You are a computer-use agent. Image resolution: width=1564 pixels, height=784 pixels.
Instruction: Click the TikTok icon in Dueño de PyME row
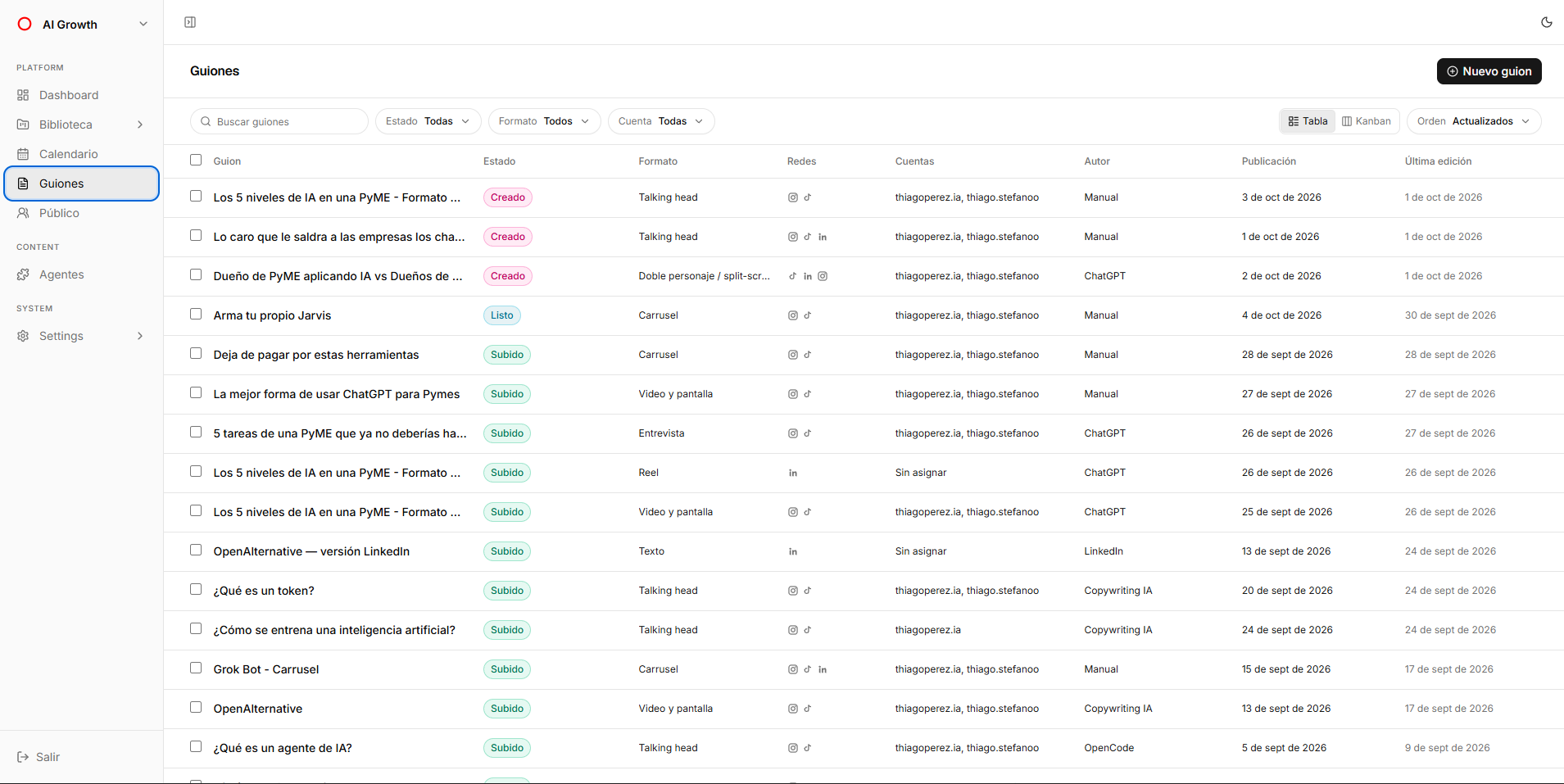pos(792,276)
